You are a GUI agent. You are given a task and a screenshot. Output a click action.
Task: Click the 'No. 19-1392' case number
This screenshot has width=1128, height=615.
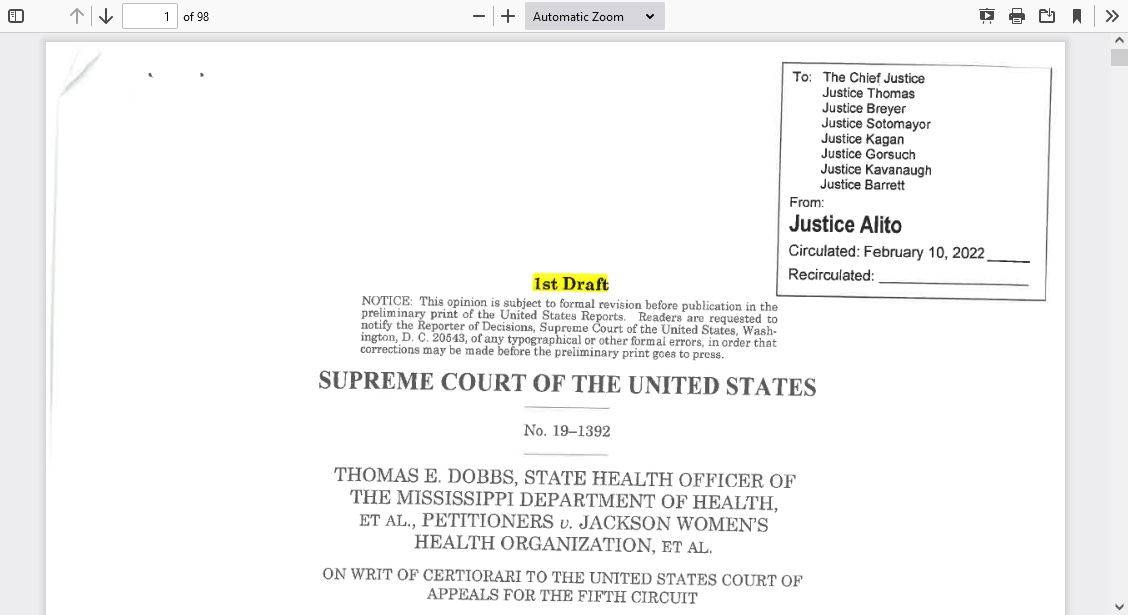[566, 431]
